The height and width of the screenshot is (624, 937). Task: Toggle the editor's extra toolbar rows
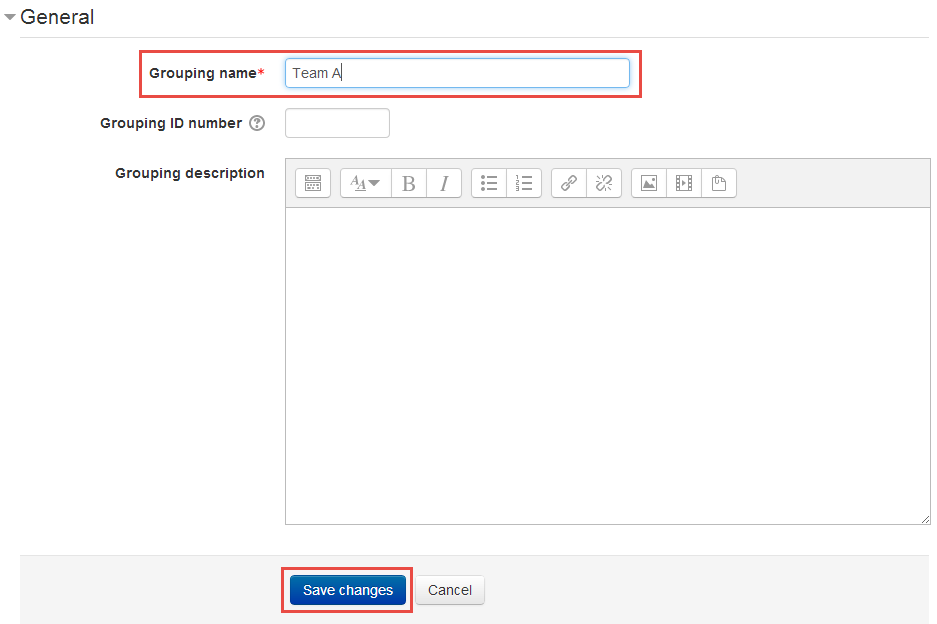coord(312,183)
